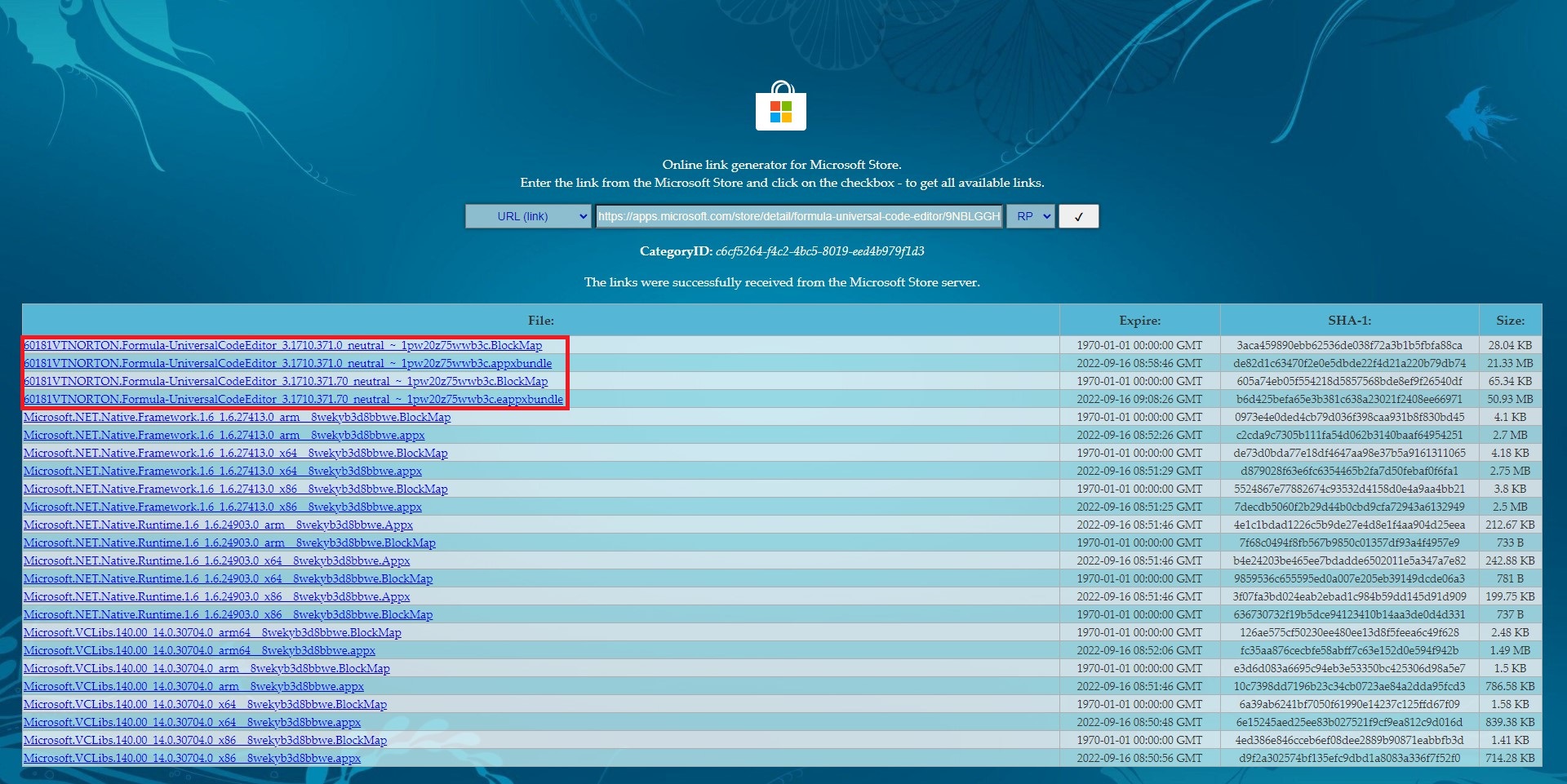Click expire time 2022-09-16 09:08:26 GMT
This screenshot has width=1567, height=784.
1139,399
